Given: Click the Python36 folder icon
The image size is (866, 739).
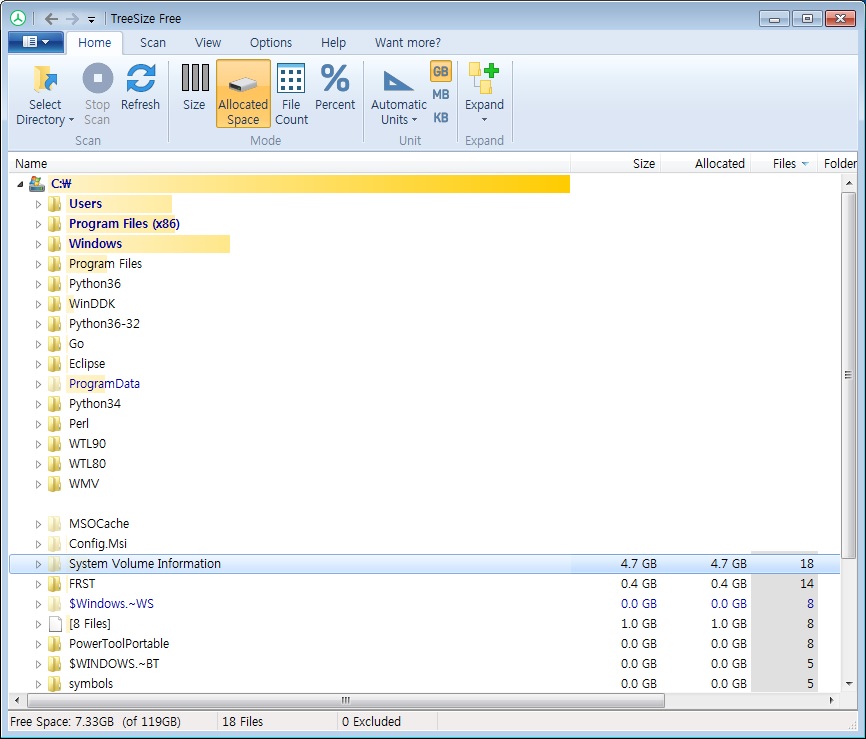Looking at the screenshot, I should pos(55,283).
